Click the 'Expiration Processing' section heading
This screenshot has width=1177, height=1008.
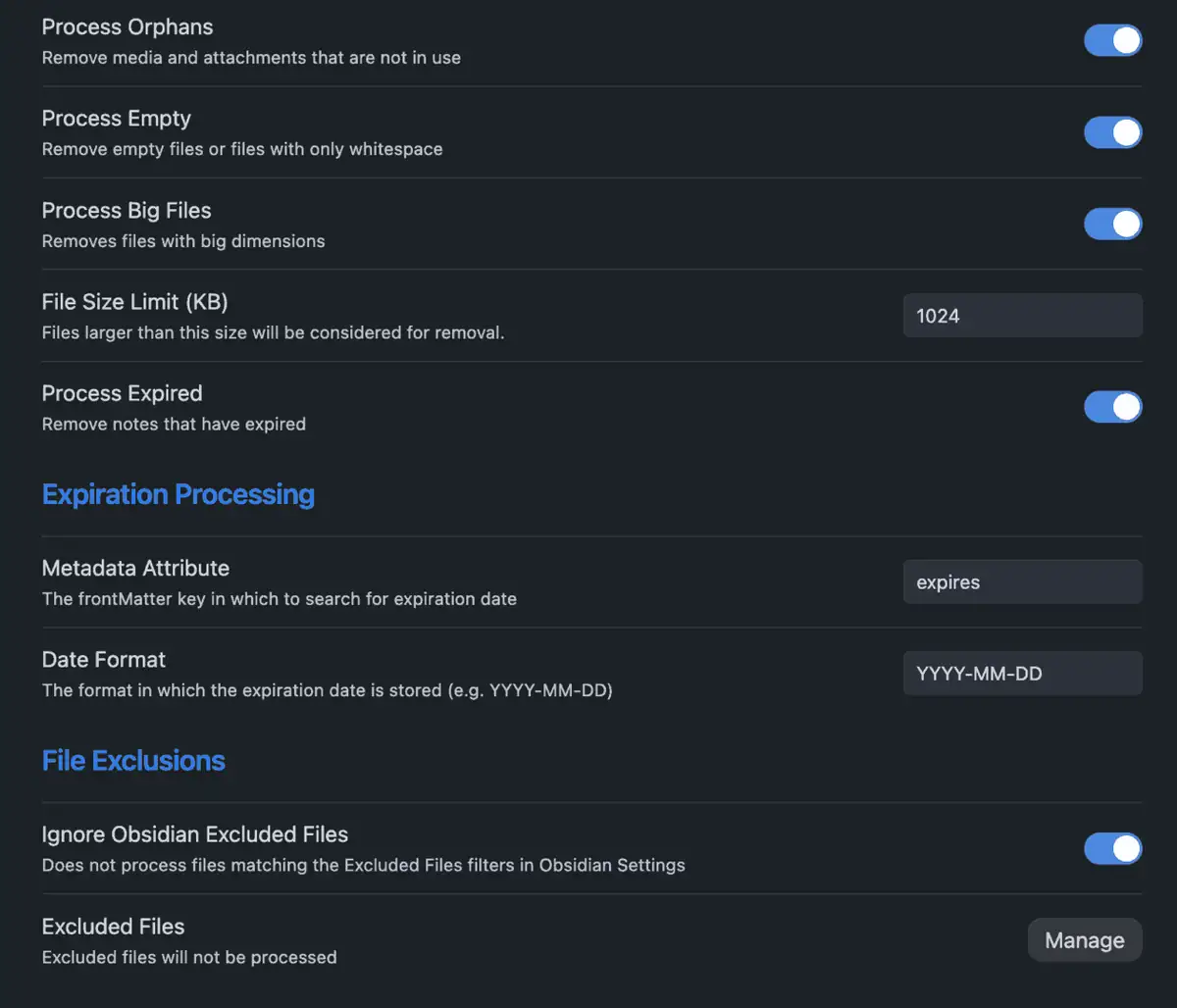pyautogui.click(x=179, y=494)
